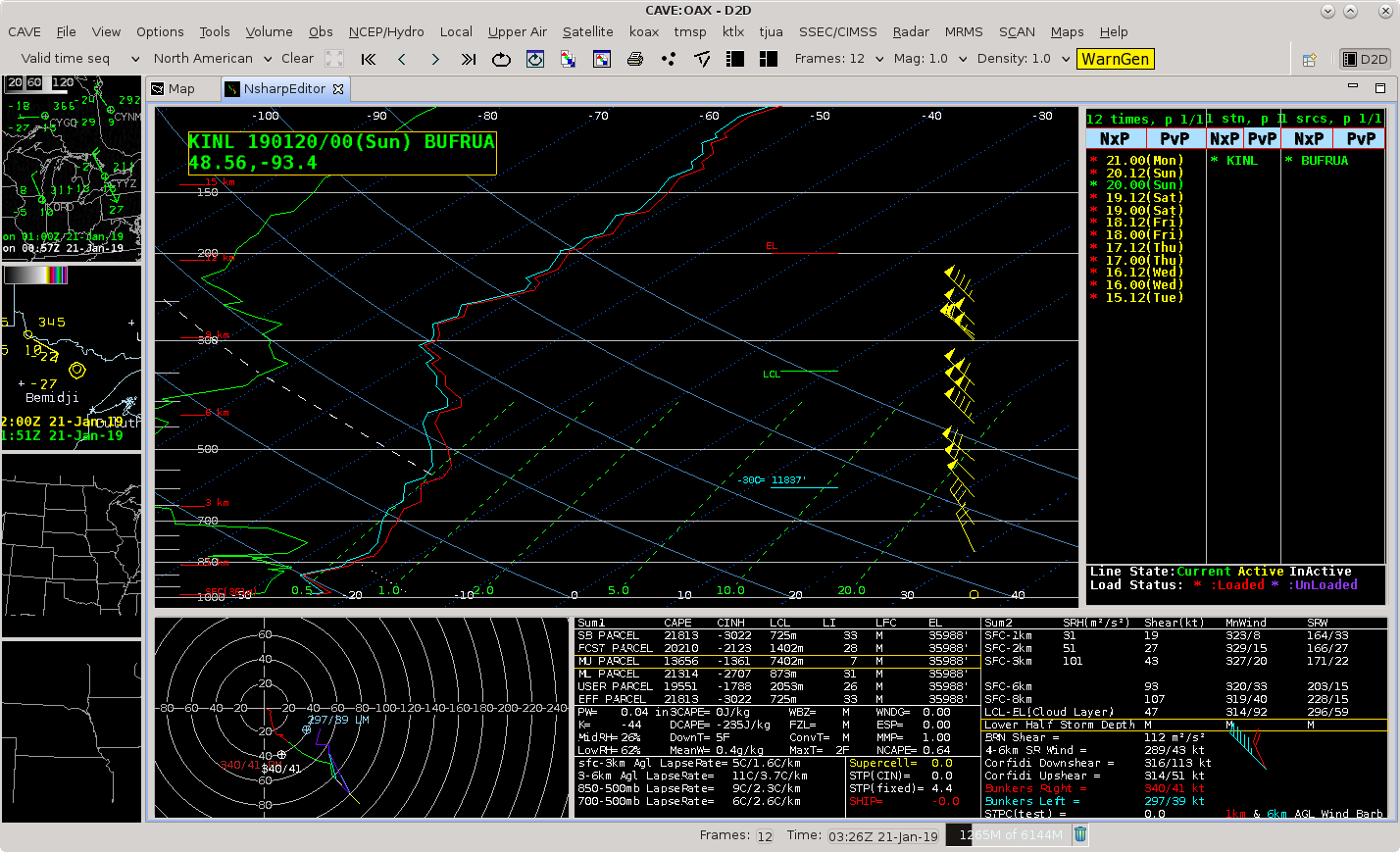Open the SSEC/CIMSS menu
The image size is (1400, 852).
[x=838, y=32]
